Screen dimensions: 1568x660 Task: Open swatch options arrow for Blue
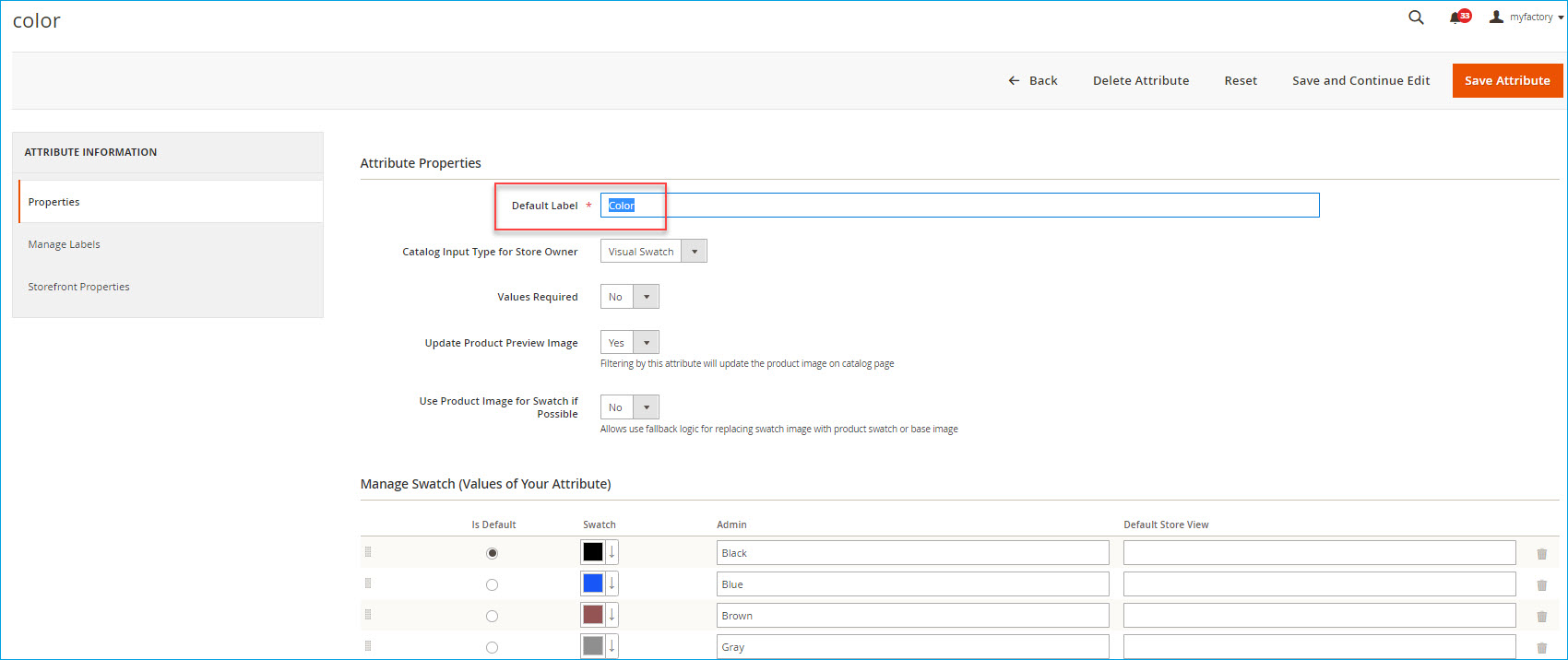tap(612, 583)
